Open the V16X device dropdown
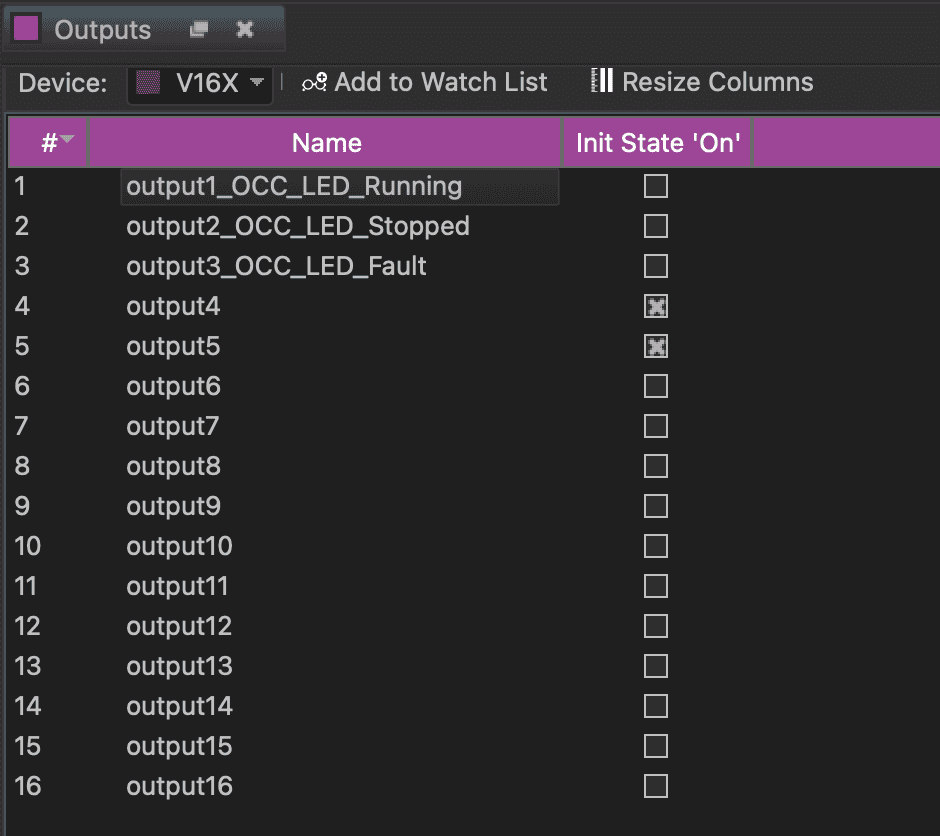This screenshot has height=836, width=940. tap(257, 82)
